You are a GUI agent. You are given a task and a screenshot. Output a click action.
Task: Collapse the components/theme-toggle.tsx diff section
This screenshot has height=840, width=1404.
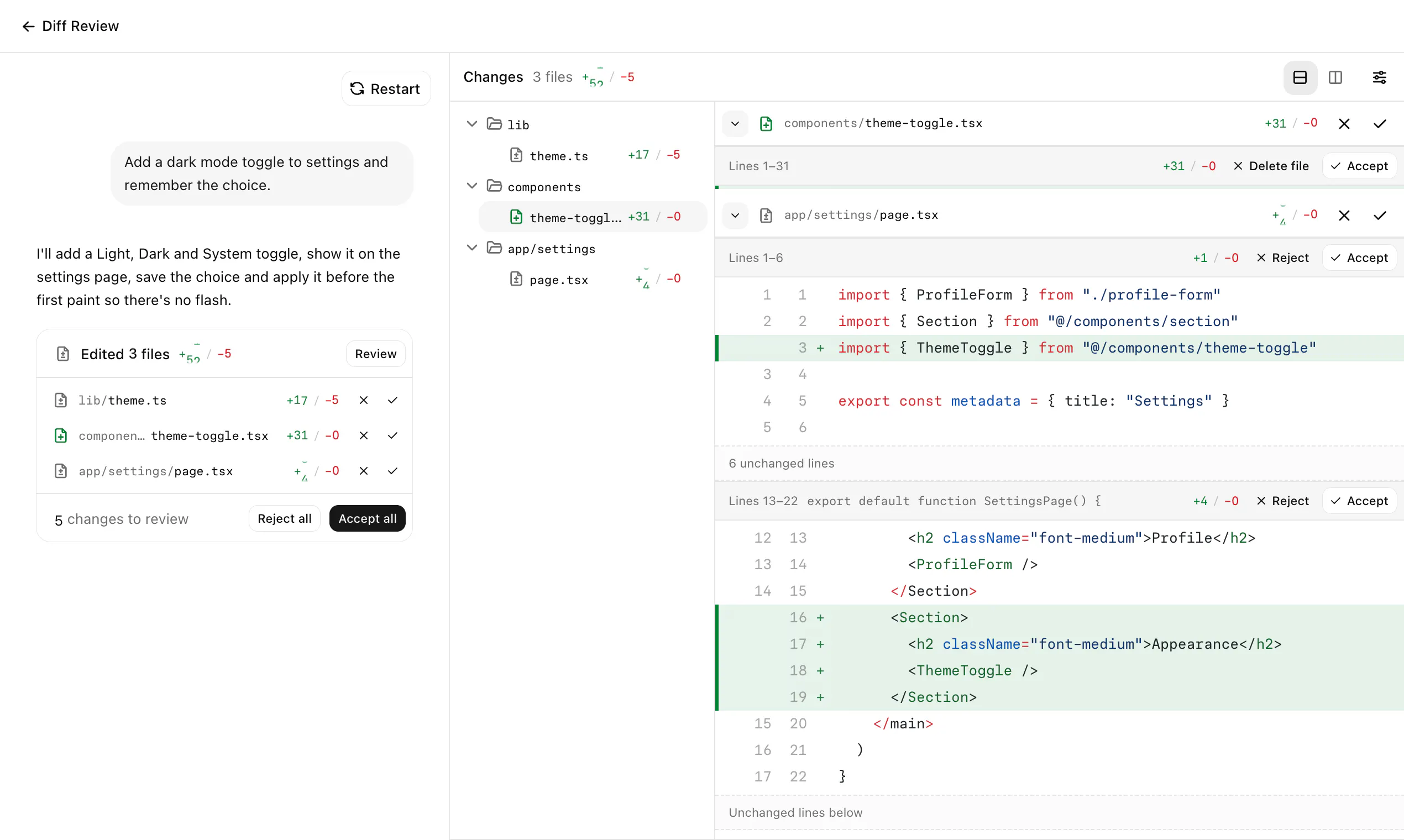click(735, 123)
